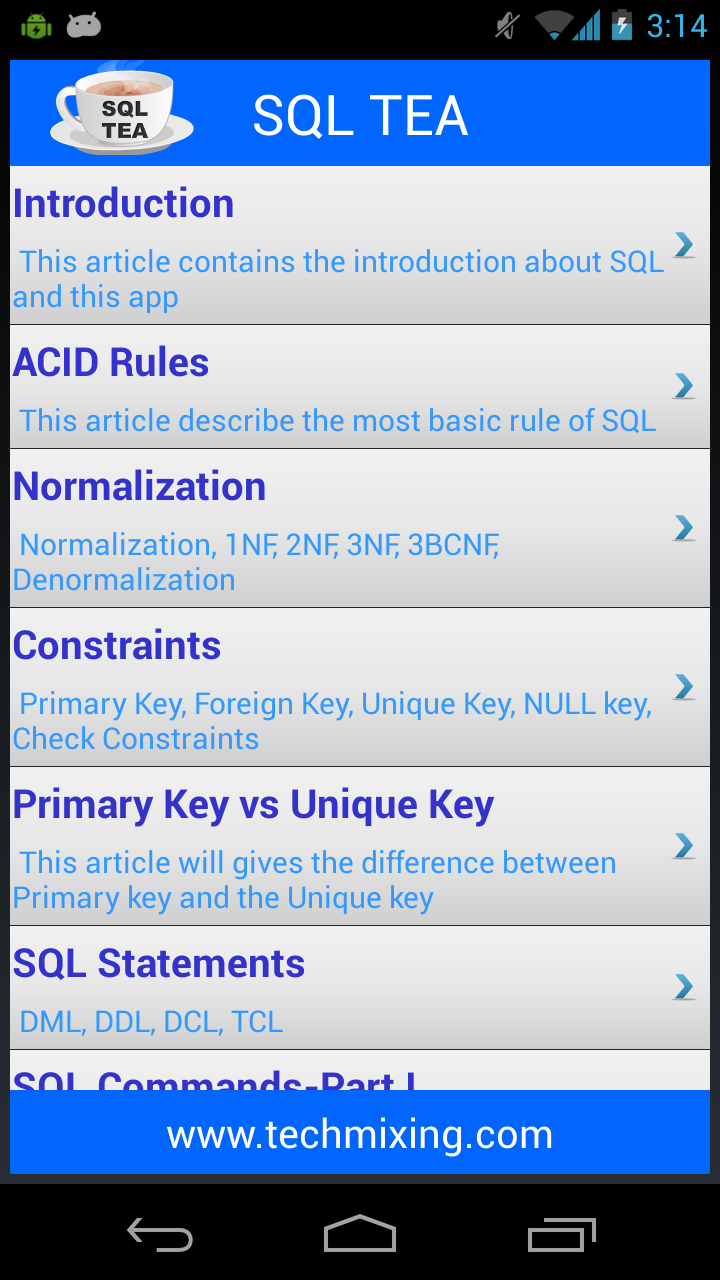Open the Constraints row arrow
The height and width of the screenshot is (1280, 720).
point(684,687)
